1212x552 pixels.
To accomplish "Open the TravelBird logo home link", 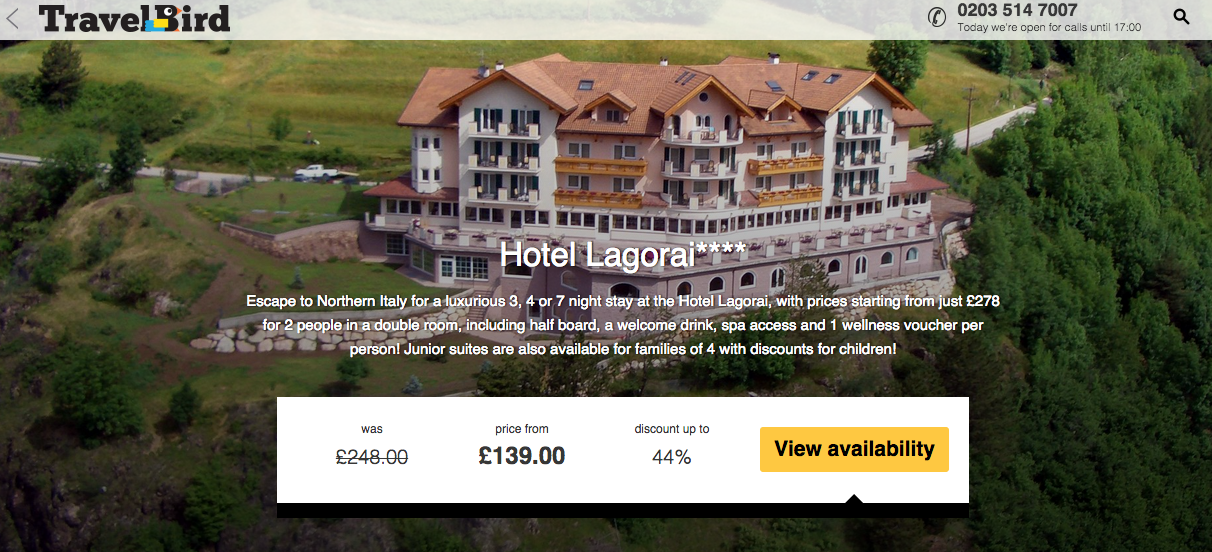I will click(x=135, y=18).
